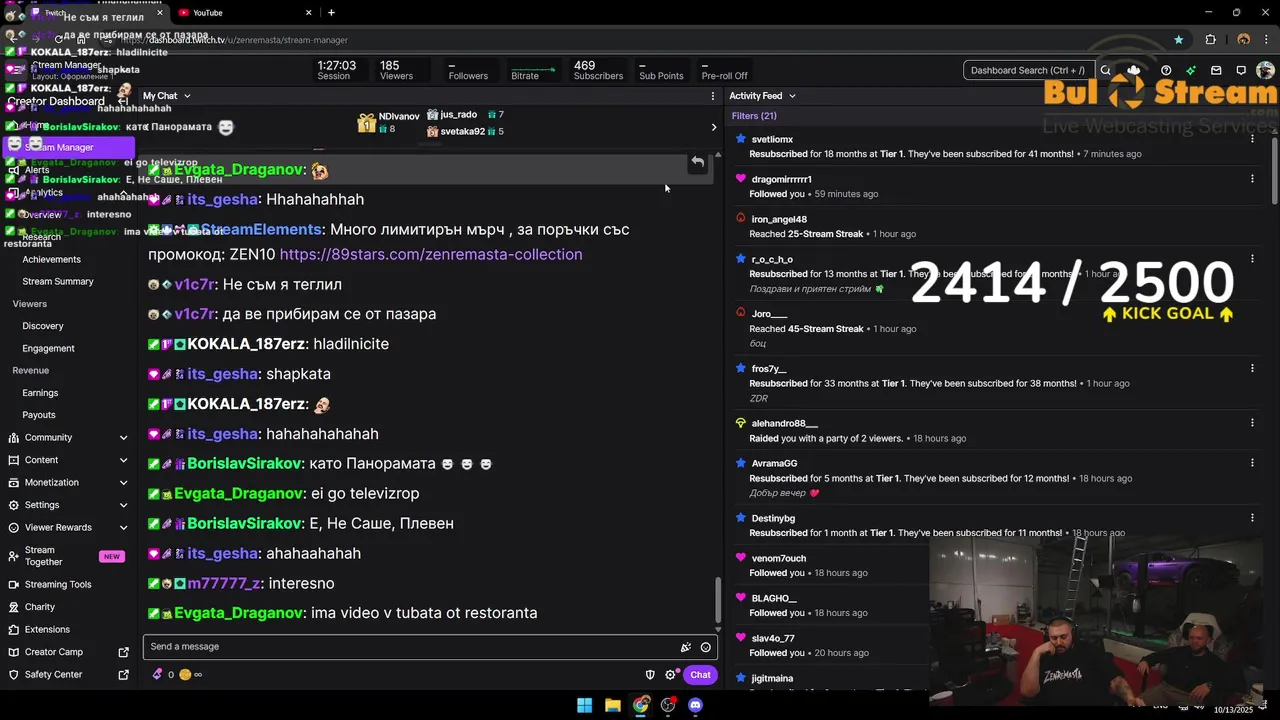Image resolution: width=1280 pixels, height=720 pixels.
Task: Switch to the YouTube browser tab
Action: click(245, 13)
